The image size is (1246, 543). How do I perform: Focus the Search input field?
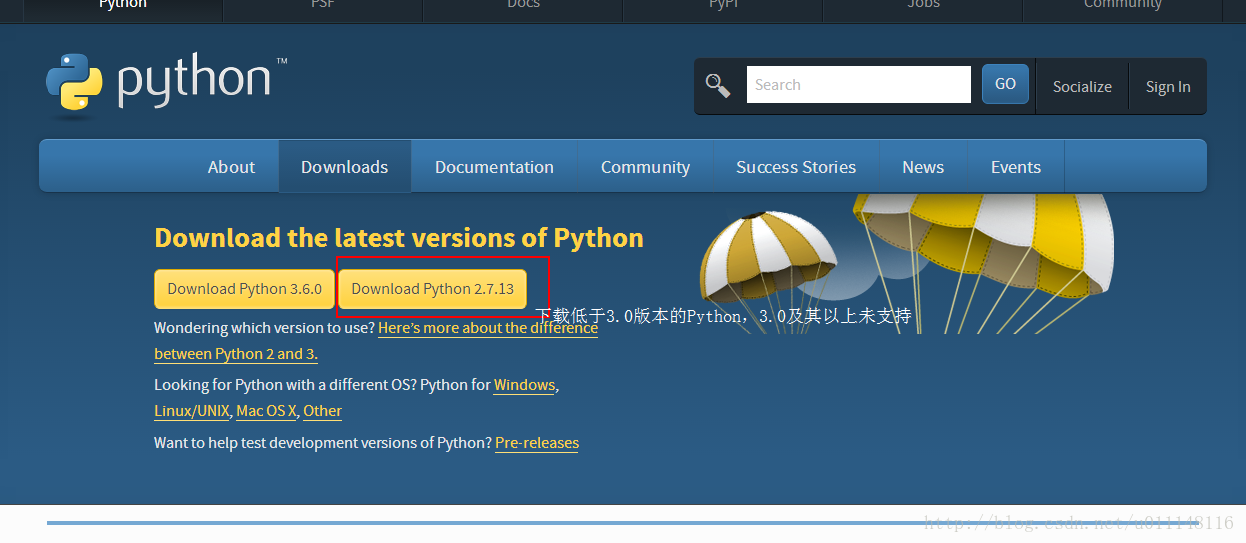858,85
